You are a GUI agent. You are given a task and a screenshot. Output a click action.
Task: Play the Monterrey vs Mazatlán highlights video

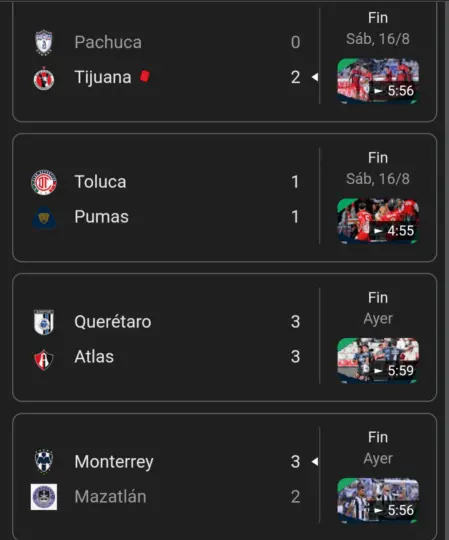point(378,501)
